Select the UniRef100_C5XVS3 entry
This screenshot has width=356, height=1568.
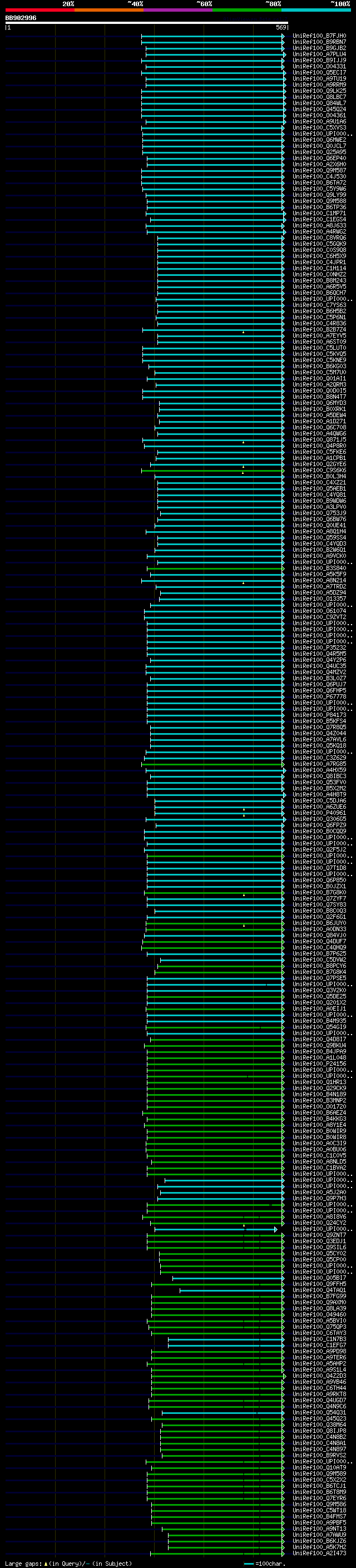click(319, 127)
